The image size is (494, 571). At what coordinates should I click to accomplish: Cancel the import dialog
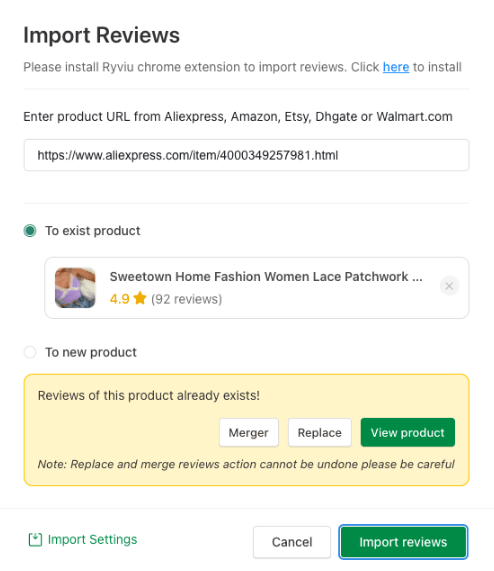pyautogui.click(x=292, y=542)
